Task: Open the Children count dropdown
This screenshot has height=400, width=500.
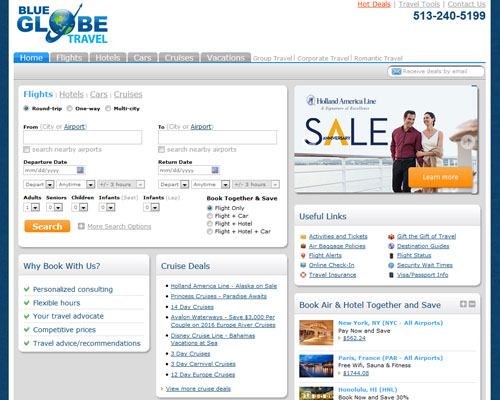Action: tap(80, 207)
